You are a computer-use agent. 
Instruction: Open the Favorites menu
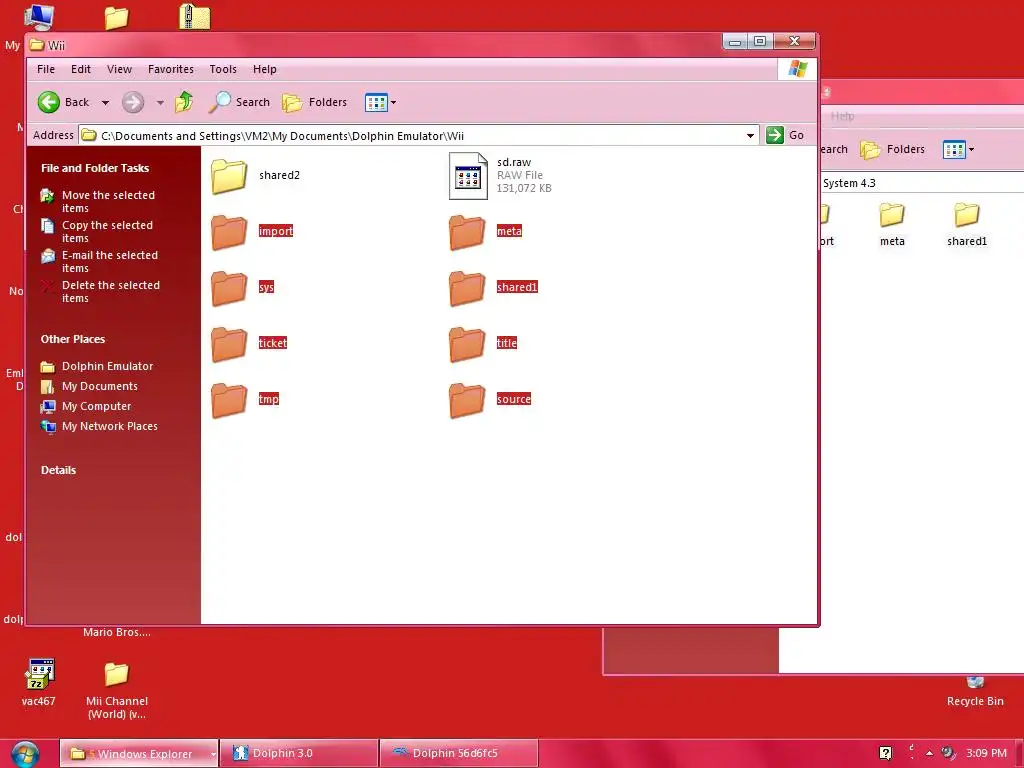coord(171,69)
